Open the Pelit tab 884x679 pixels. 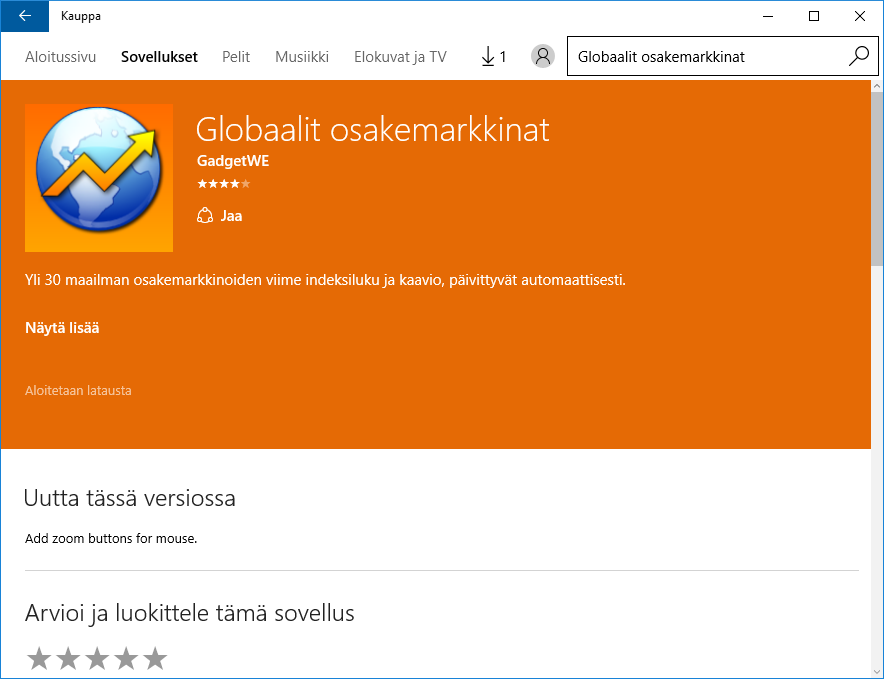[x=236, y=57]
